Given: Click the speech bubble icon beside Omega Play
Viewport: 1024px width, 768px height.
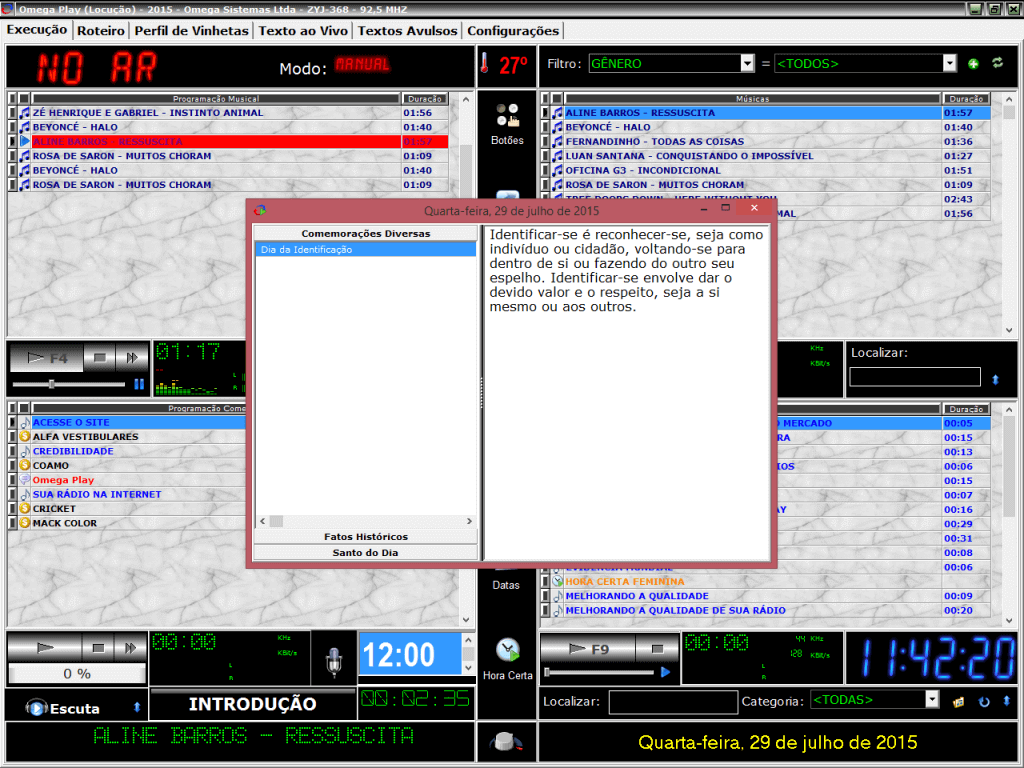Looking at the screenshot, I should [25, 479].
